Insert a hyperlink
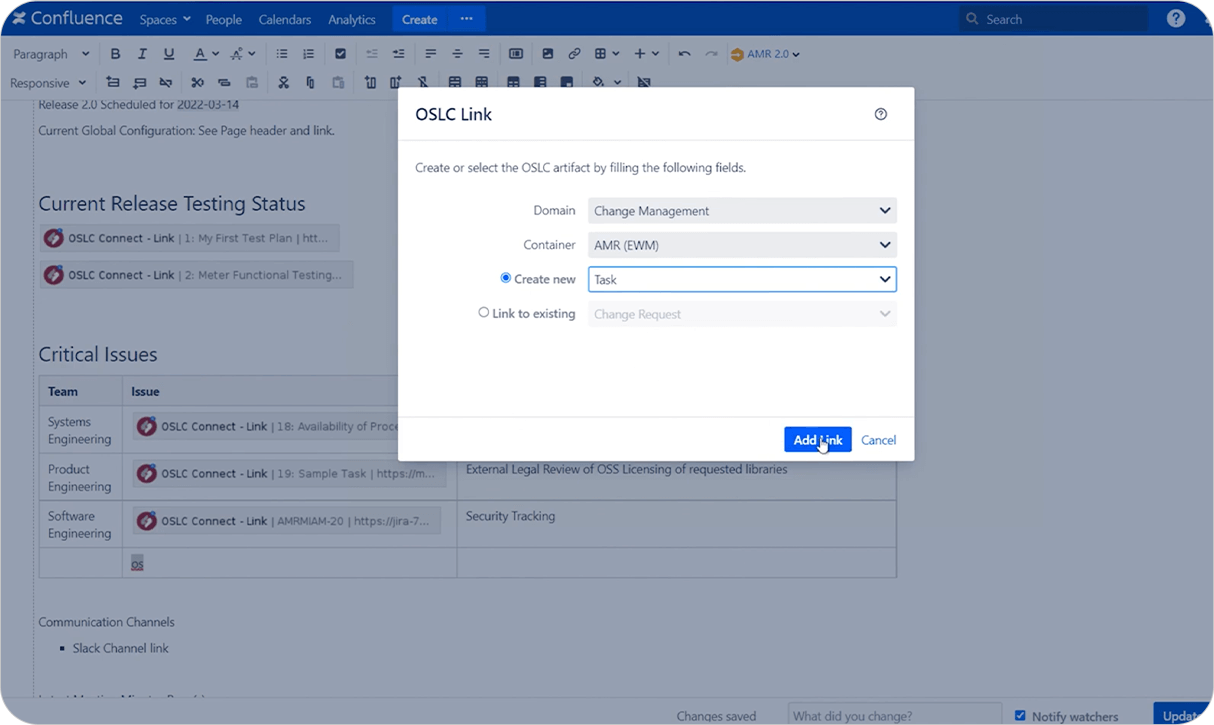Image resolution: width=1214 pixels, height=725 pixels. point(573,53)
